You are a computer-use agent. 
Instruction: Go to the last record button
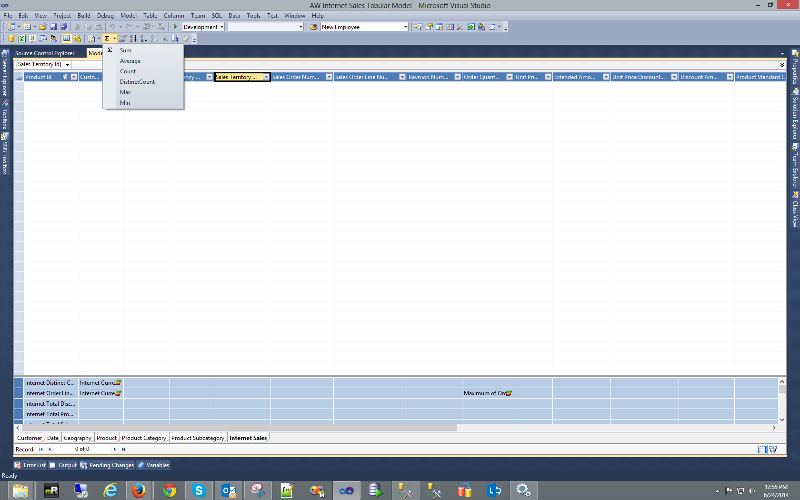tap(123, 449)
